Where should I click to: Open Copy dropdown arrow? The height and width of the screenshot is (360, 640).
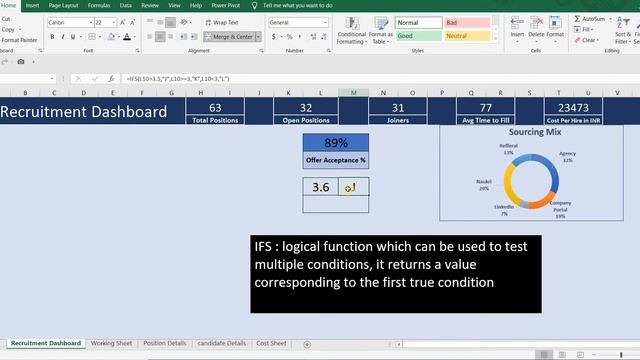(20, 29)
